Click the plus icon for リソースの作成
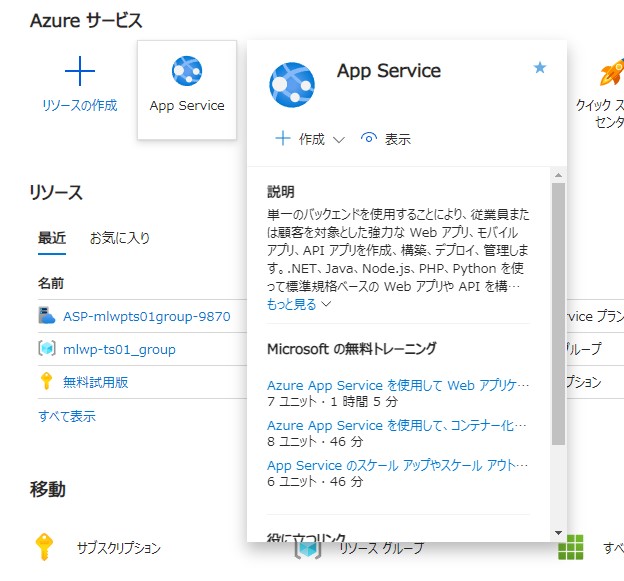624x581 pixels. (80, 71)
